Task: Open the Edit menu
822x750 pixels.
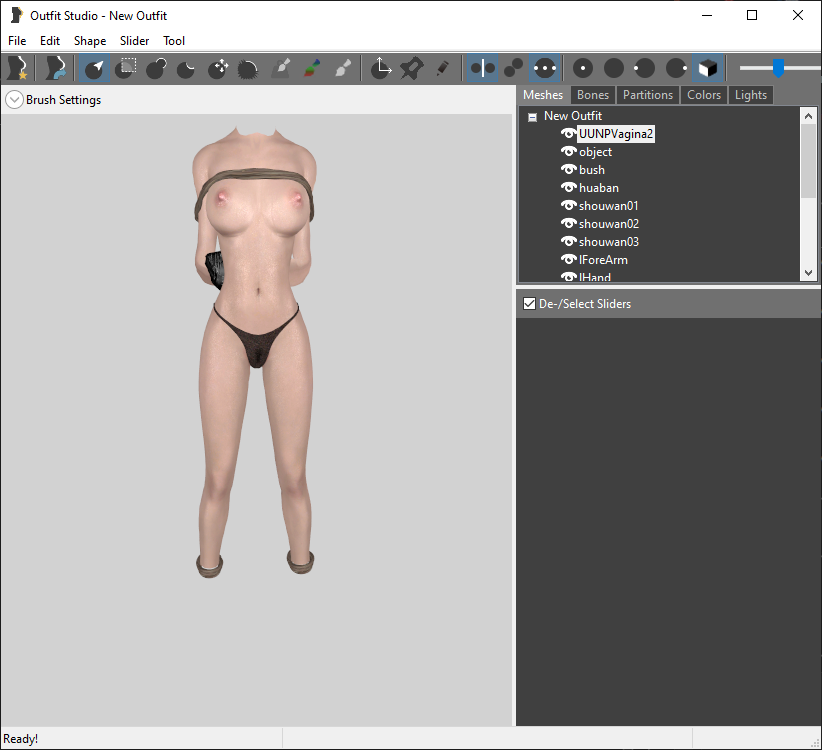Action: click(50, 41)
